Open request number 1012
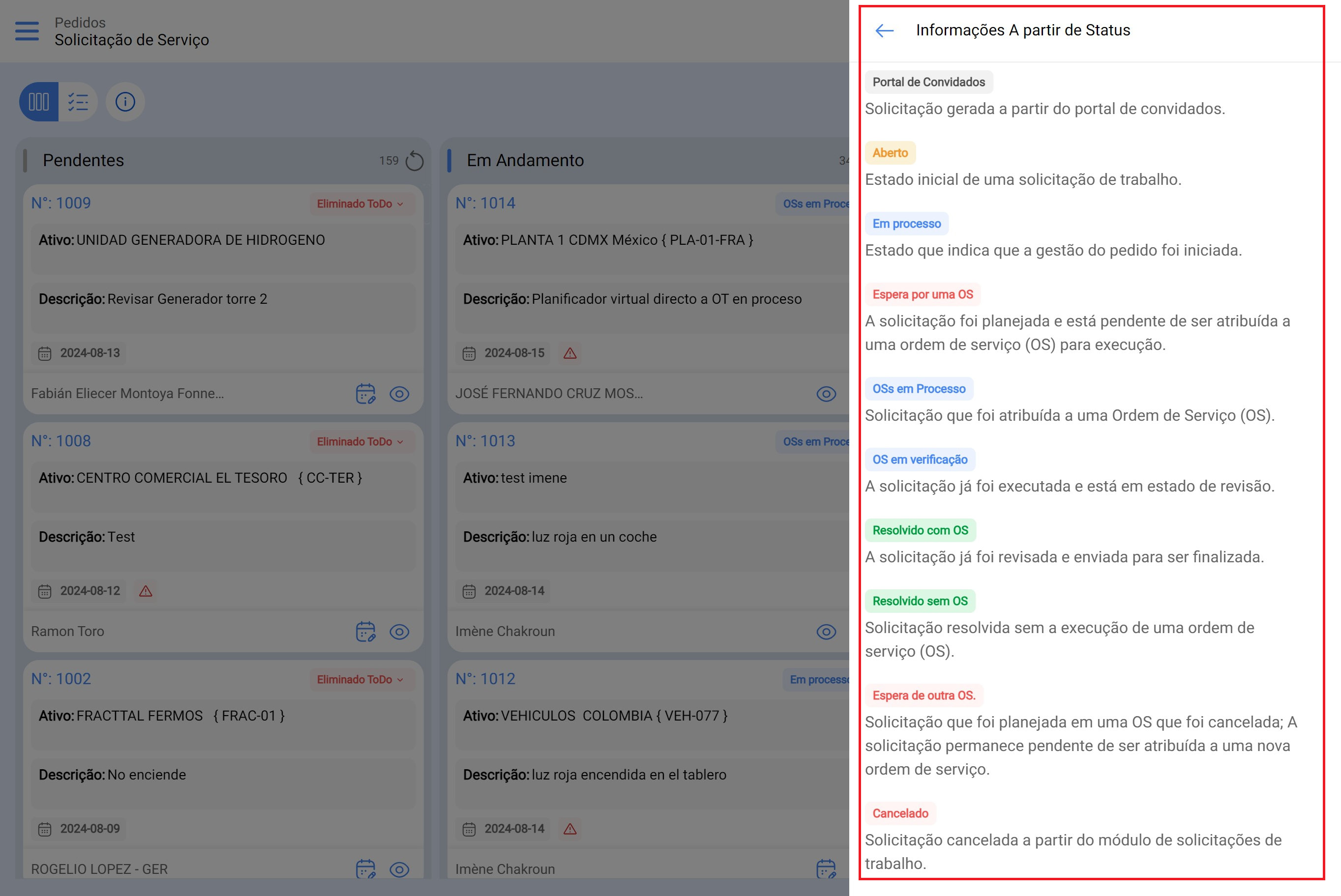 485,678
